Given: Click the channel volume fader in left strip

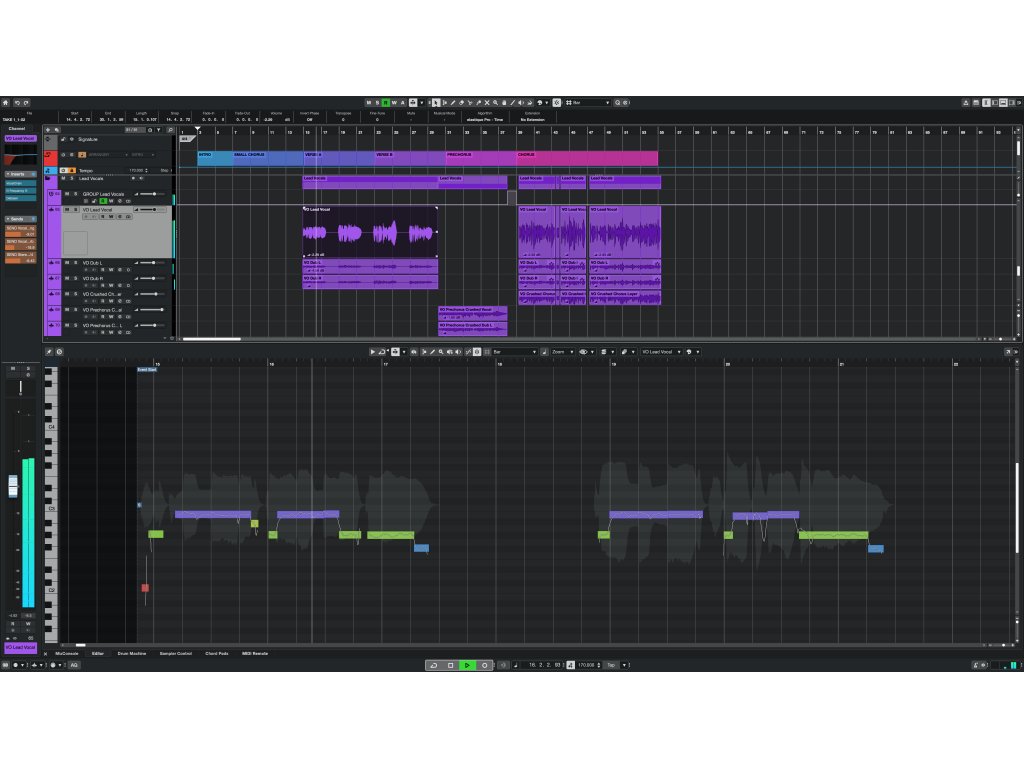Looking at the screenshot, I should click(13, 486).
